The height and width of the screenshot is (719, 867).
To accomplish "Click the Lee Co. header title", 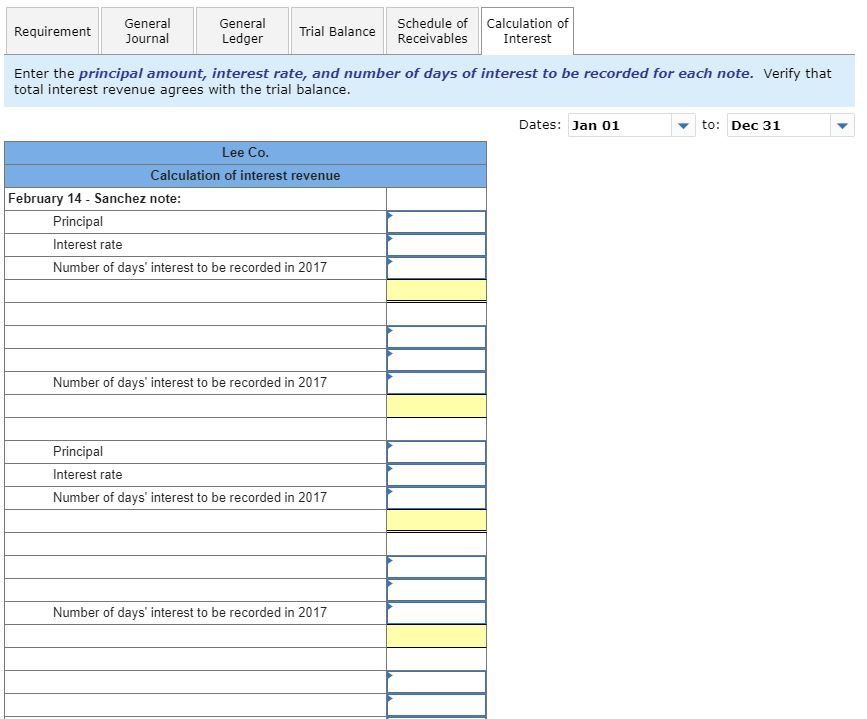I will point(246,153).
